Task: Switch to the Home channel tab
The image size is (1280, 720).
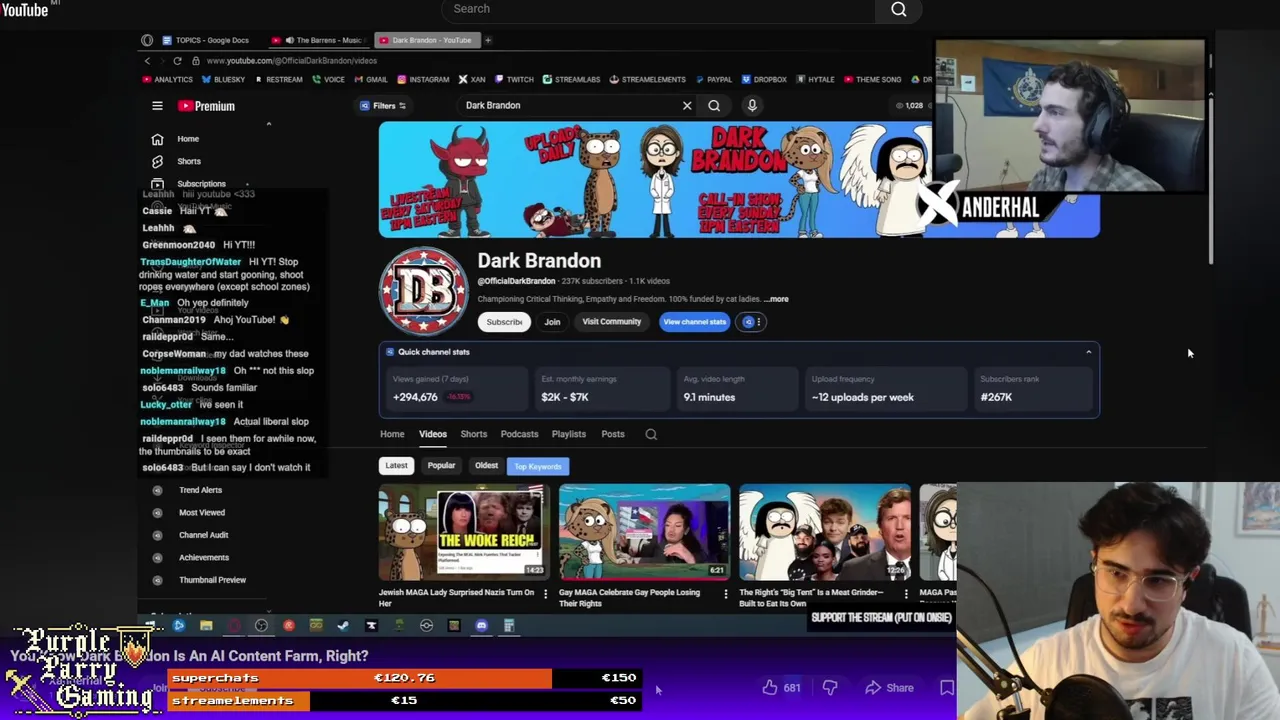Action: (x=392, y=434)
